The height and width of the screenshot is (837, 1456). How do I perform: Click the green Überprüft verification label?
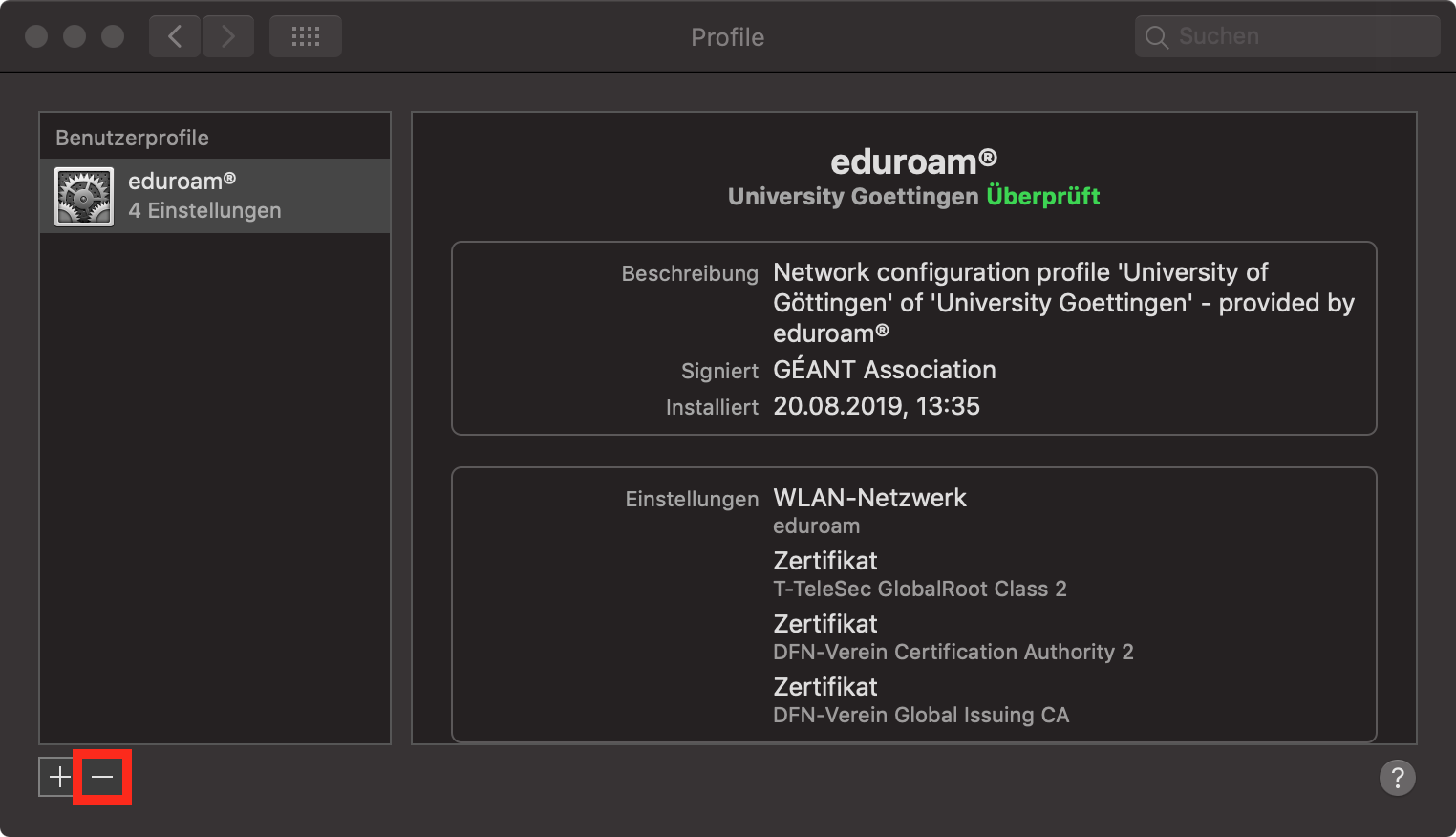(1042, 196)
